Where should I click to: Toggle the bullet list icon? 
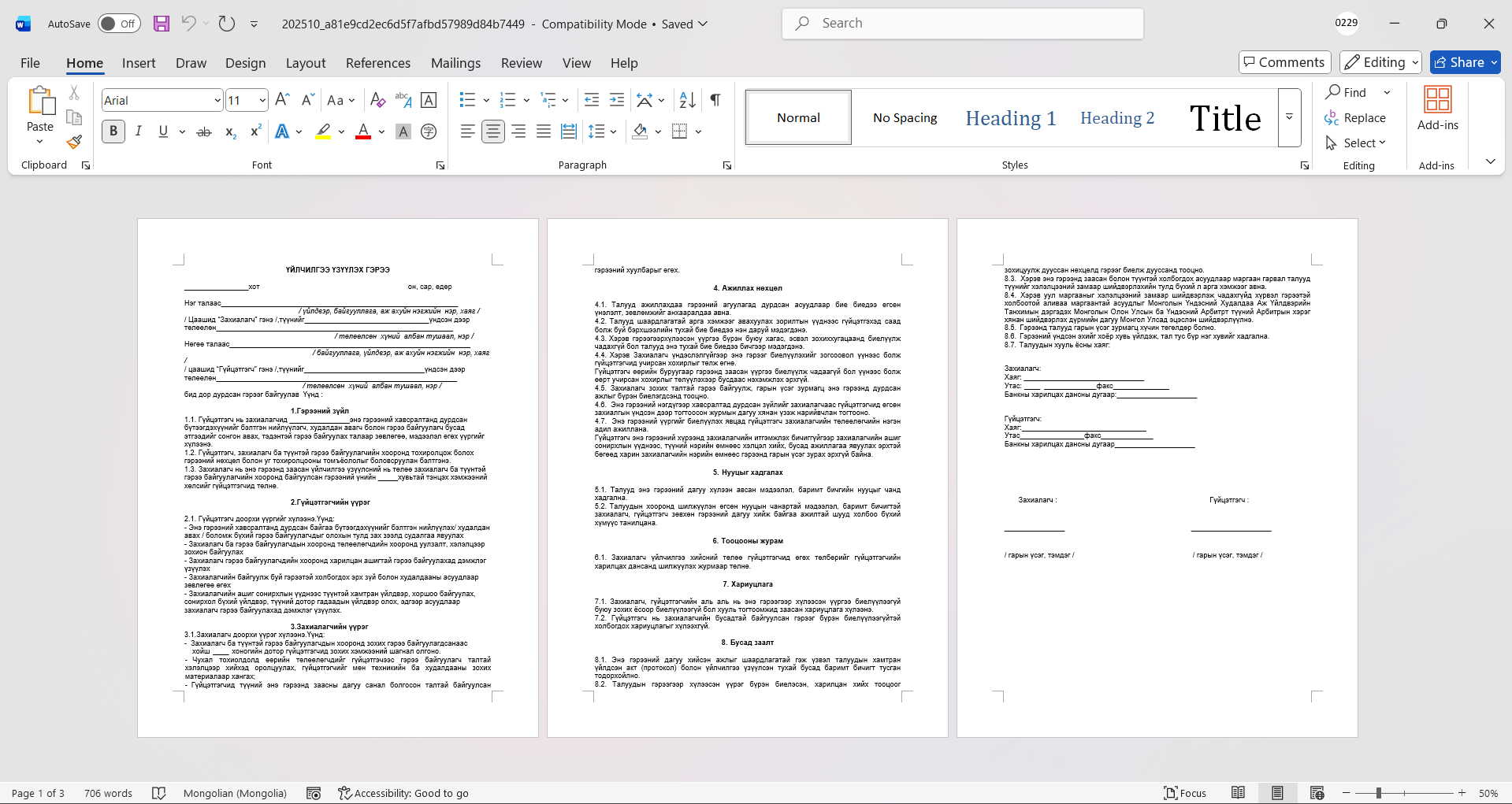click(x=467, y=100)
